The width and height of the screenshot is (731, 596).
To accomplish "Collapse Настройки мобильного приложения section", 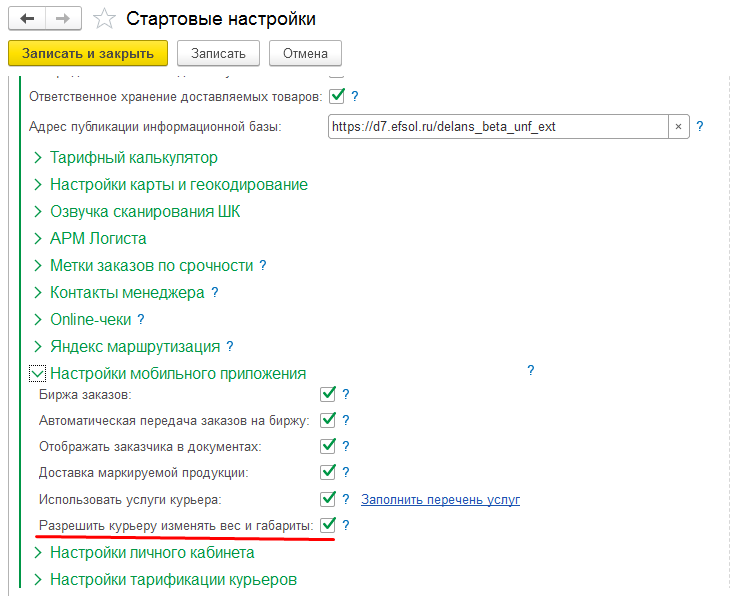I will (x=37, y=374).
